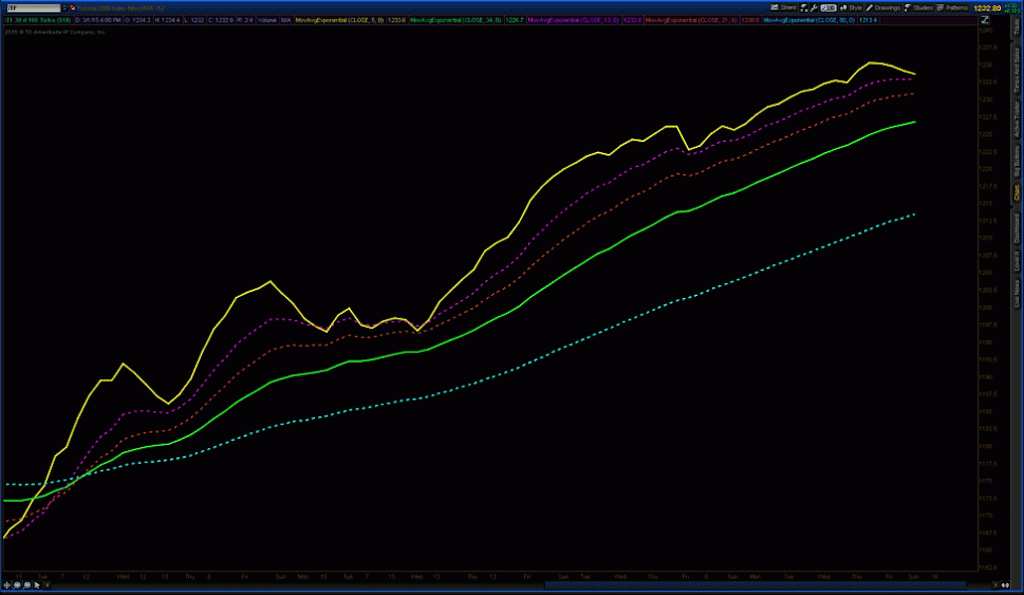Viewport: 1024px width, 595px height.
Task: Open the symbol selector dropdown arrow
Action: (x=65, y=8)
